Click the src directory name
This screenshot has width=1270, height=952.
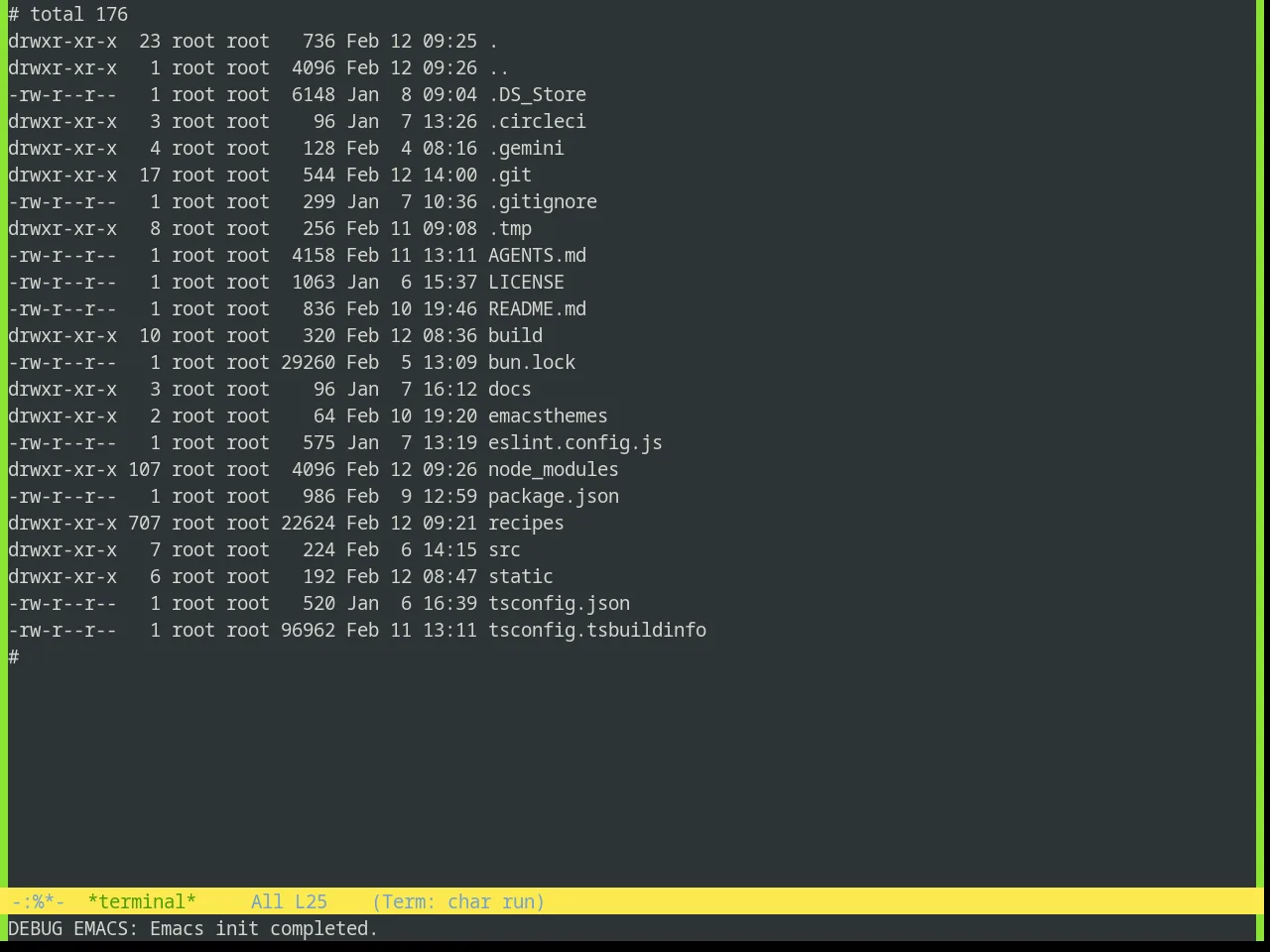(x=504, y=549)
